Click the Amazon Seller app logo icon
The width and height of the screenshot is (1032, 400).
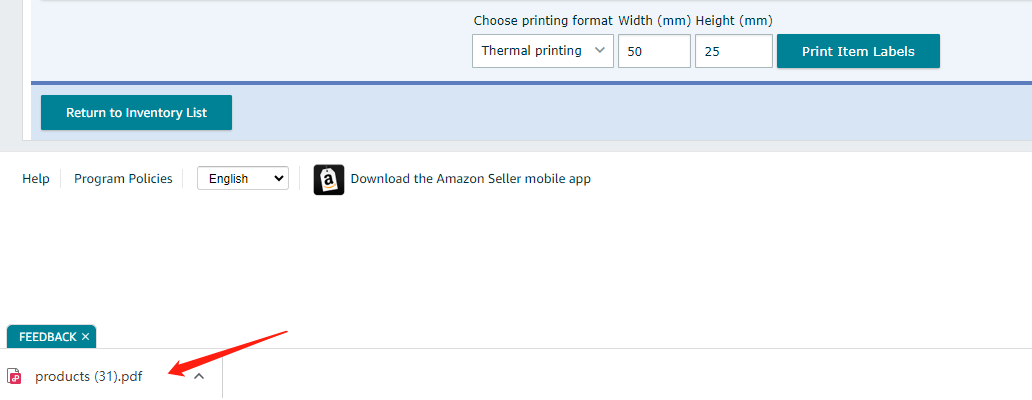[328, 179]
